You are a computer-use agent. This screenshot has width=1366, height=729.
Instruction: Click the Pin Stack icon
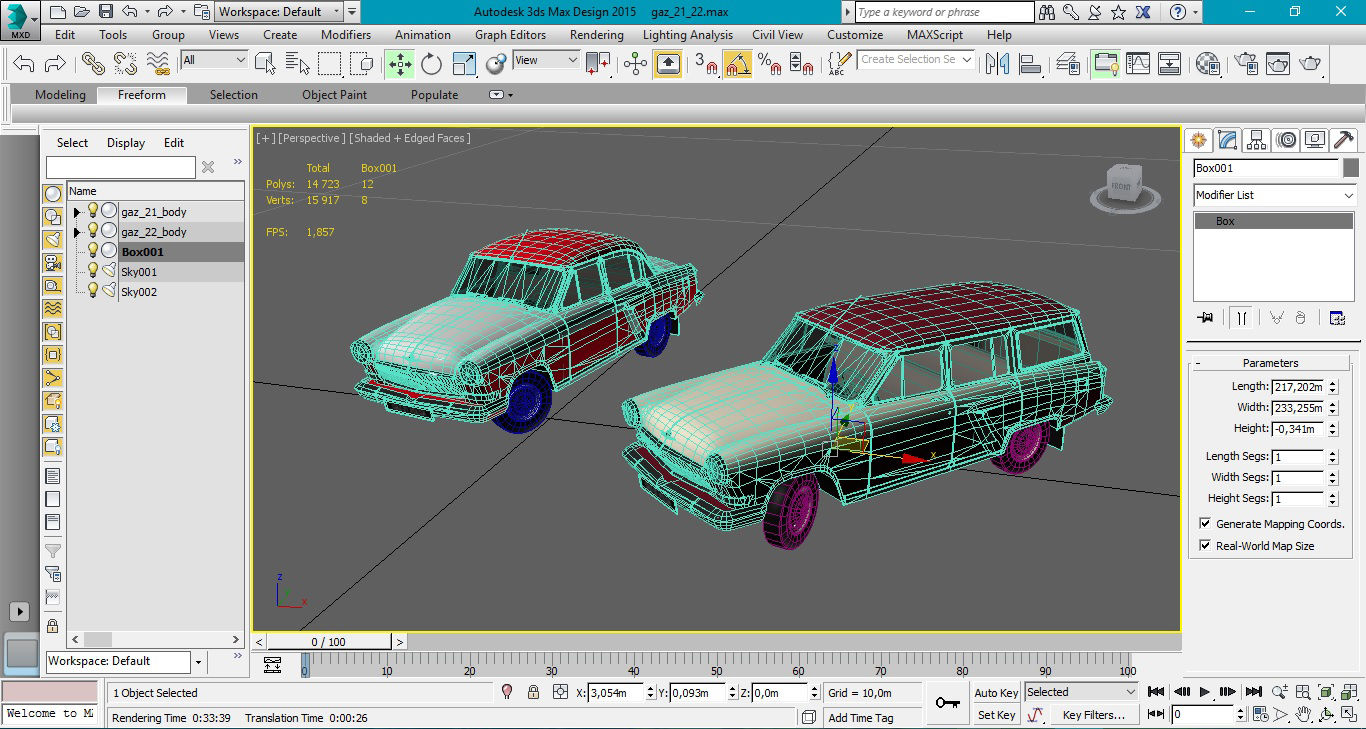1206,318
